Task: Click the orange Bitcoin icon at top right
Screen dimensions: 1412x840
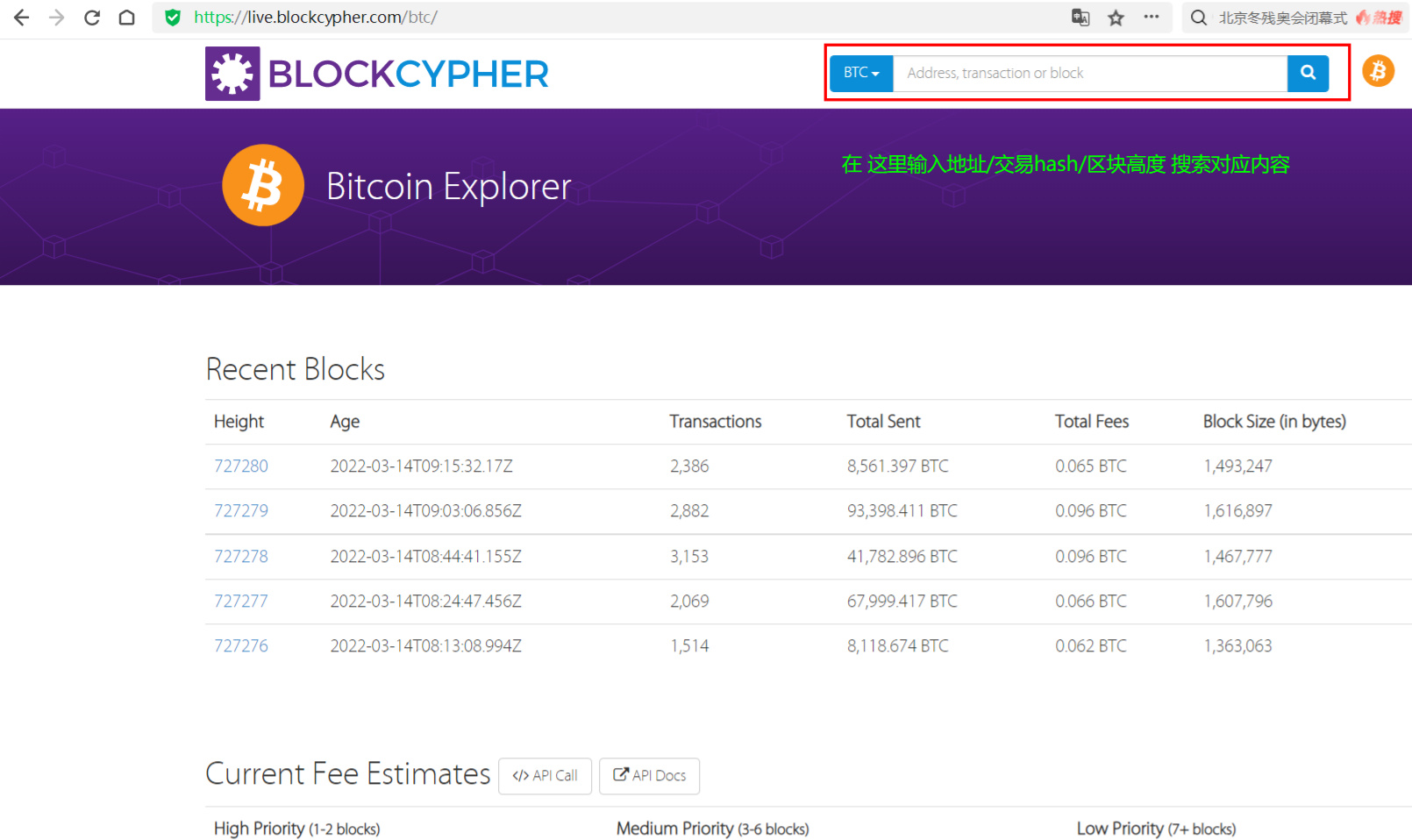Action: [x=1378, y=71]
